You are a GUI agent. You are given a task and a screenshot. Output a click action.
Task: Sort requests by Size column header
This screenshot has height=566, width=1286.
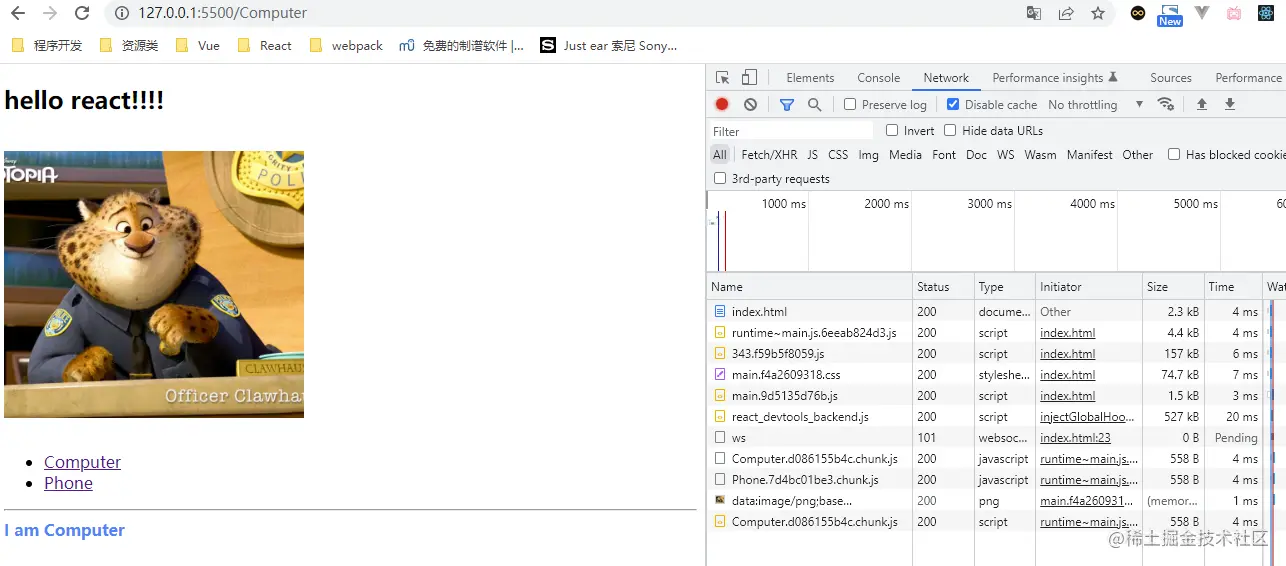pos(1172,287)
